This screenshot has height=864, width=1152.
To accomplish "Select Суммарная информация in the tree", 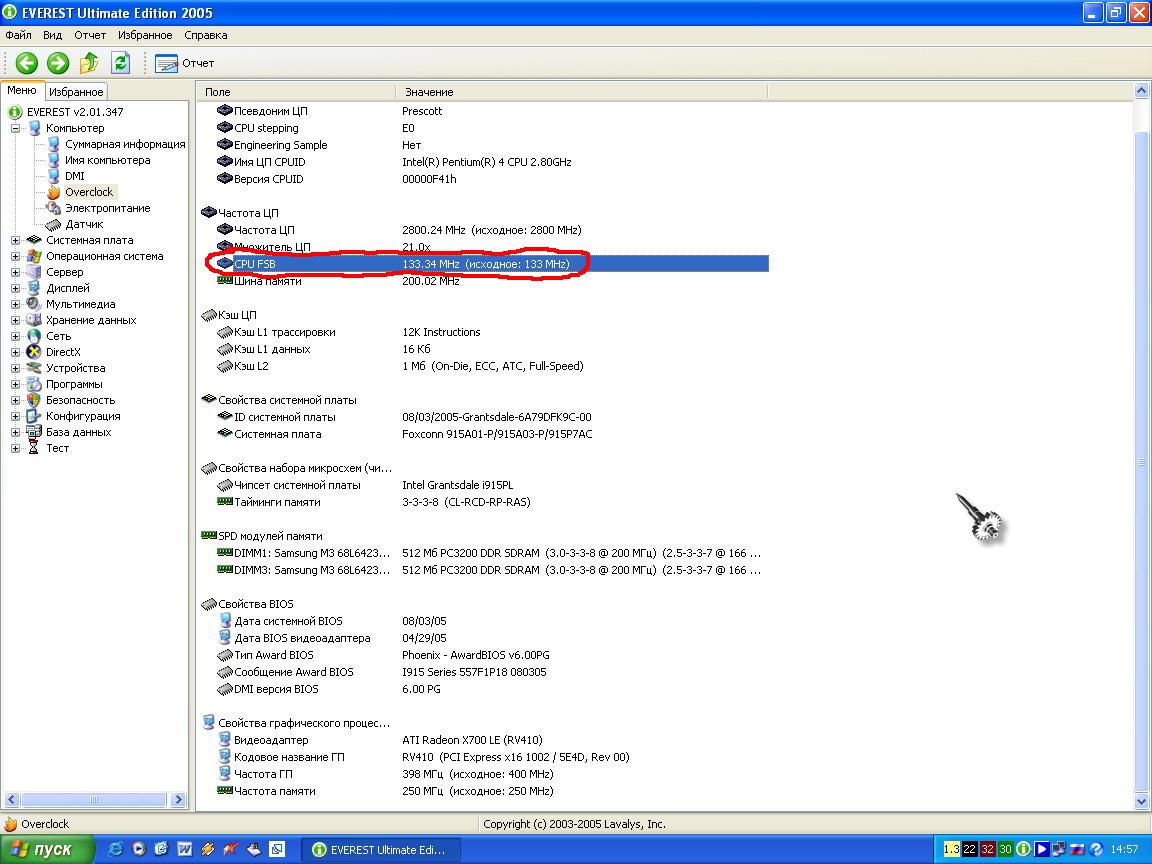I will pos(125,144).
